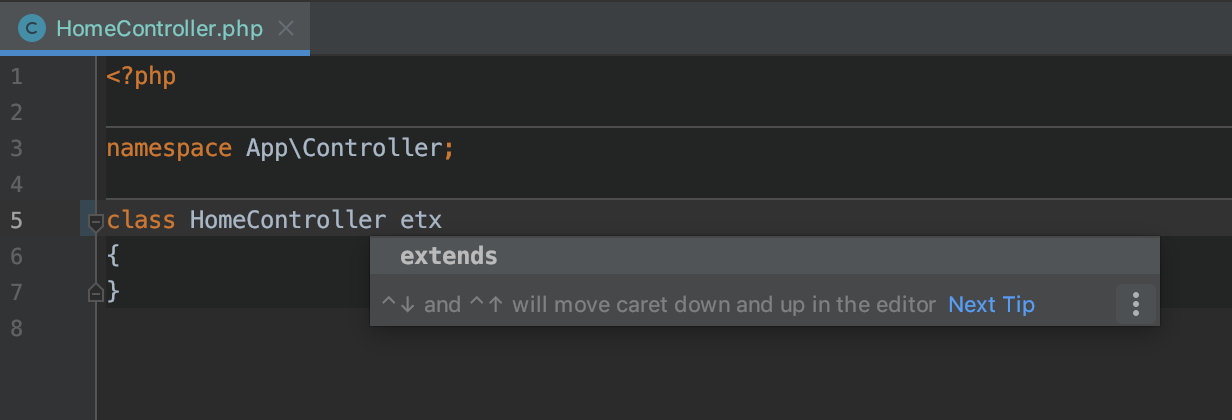Collapse the class fold marker on line 5

(95, 222)
